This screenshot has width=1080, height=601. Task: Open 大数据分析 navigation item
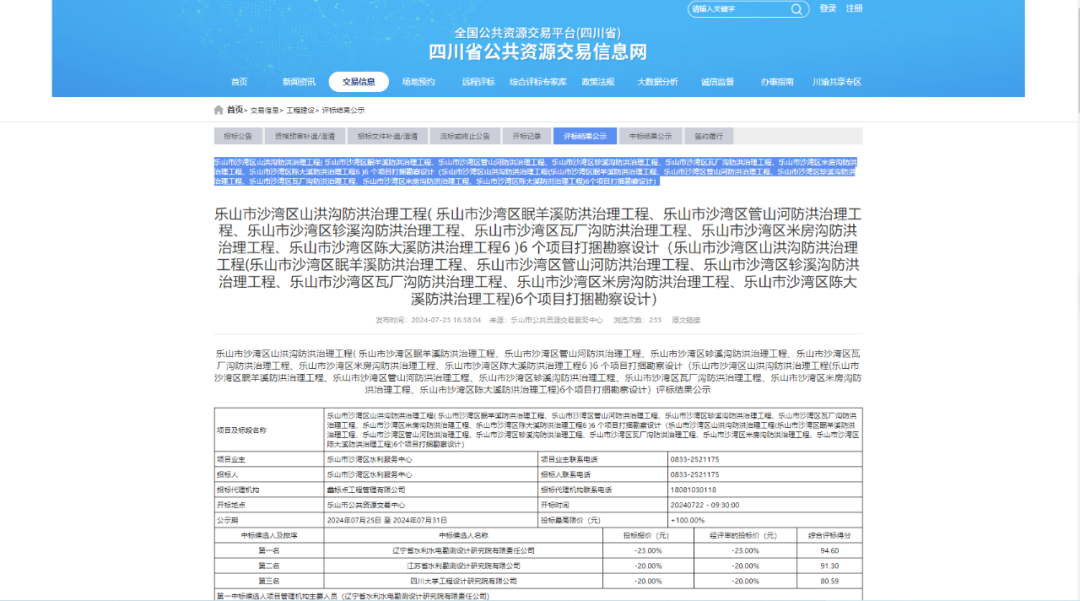coord(657,82)
